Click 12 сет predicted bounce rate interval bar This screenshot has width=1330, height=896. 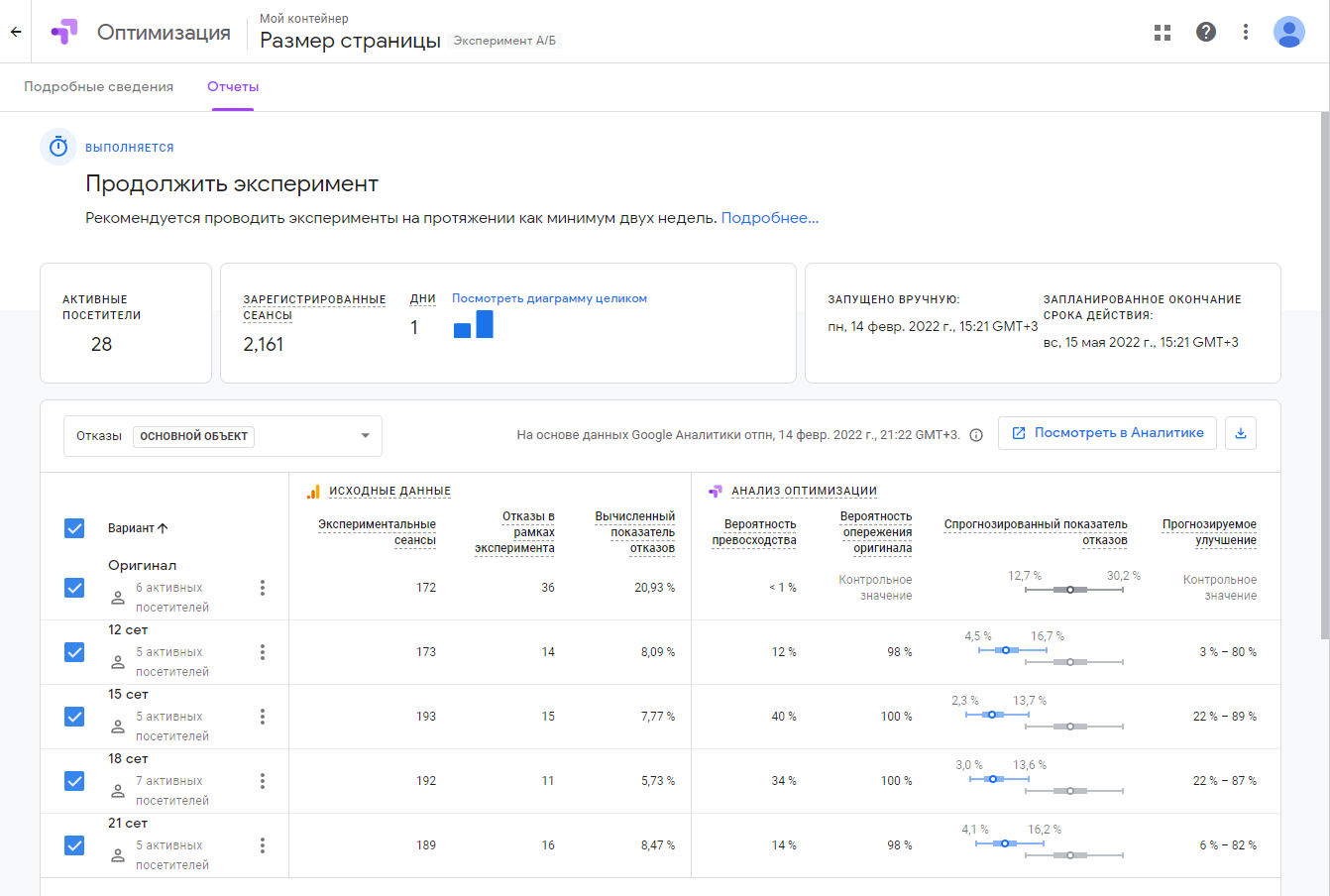click(1013, 650)
